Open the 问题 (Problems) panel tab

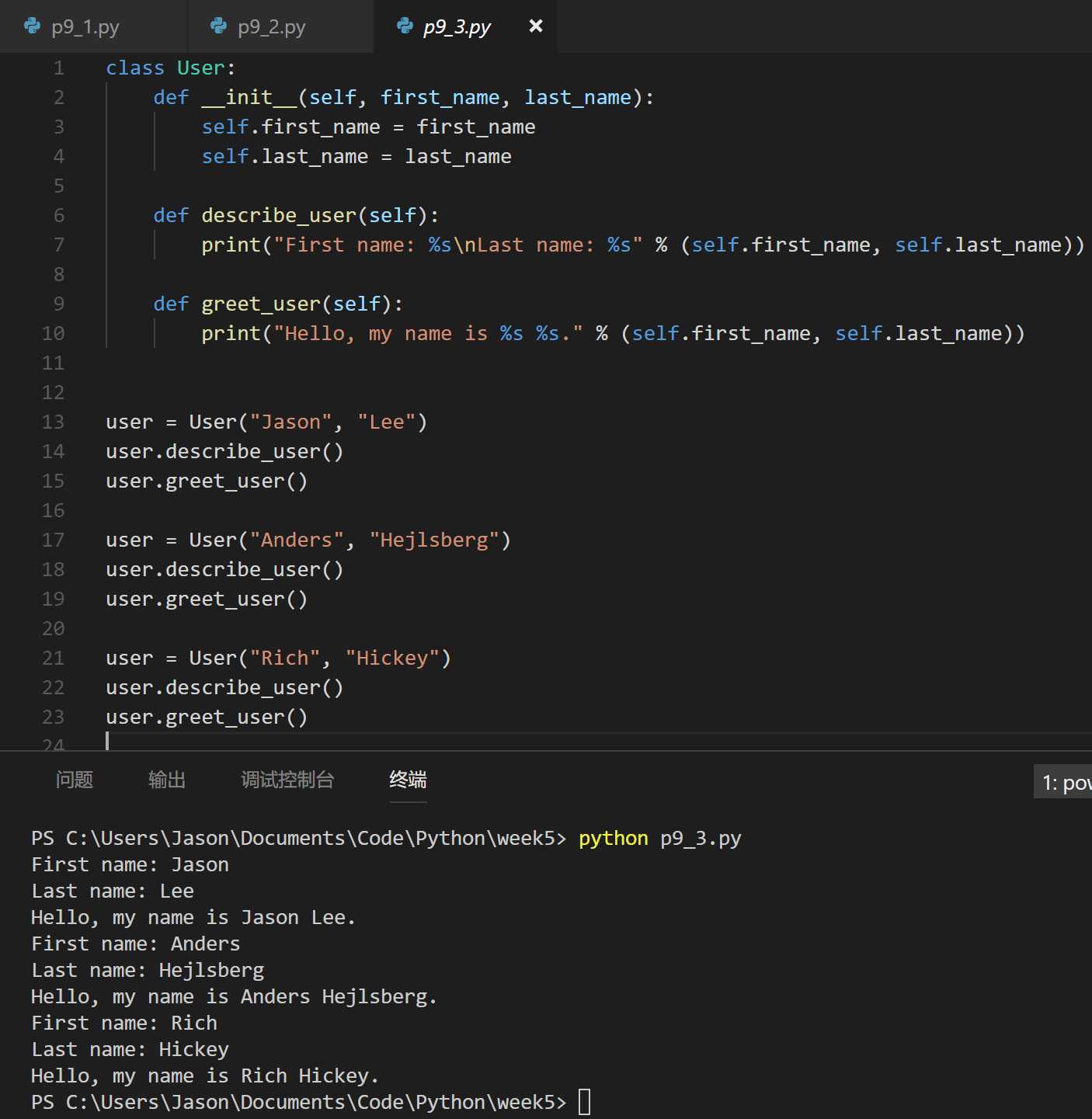click(75, 780)
